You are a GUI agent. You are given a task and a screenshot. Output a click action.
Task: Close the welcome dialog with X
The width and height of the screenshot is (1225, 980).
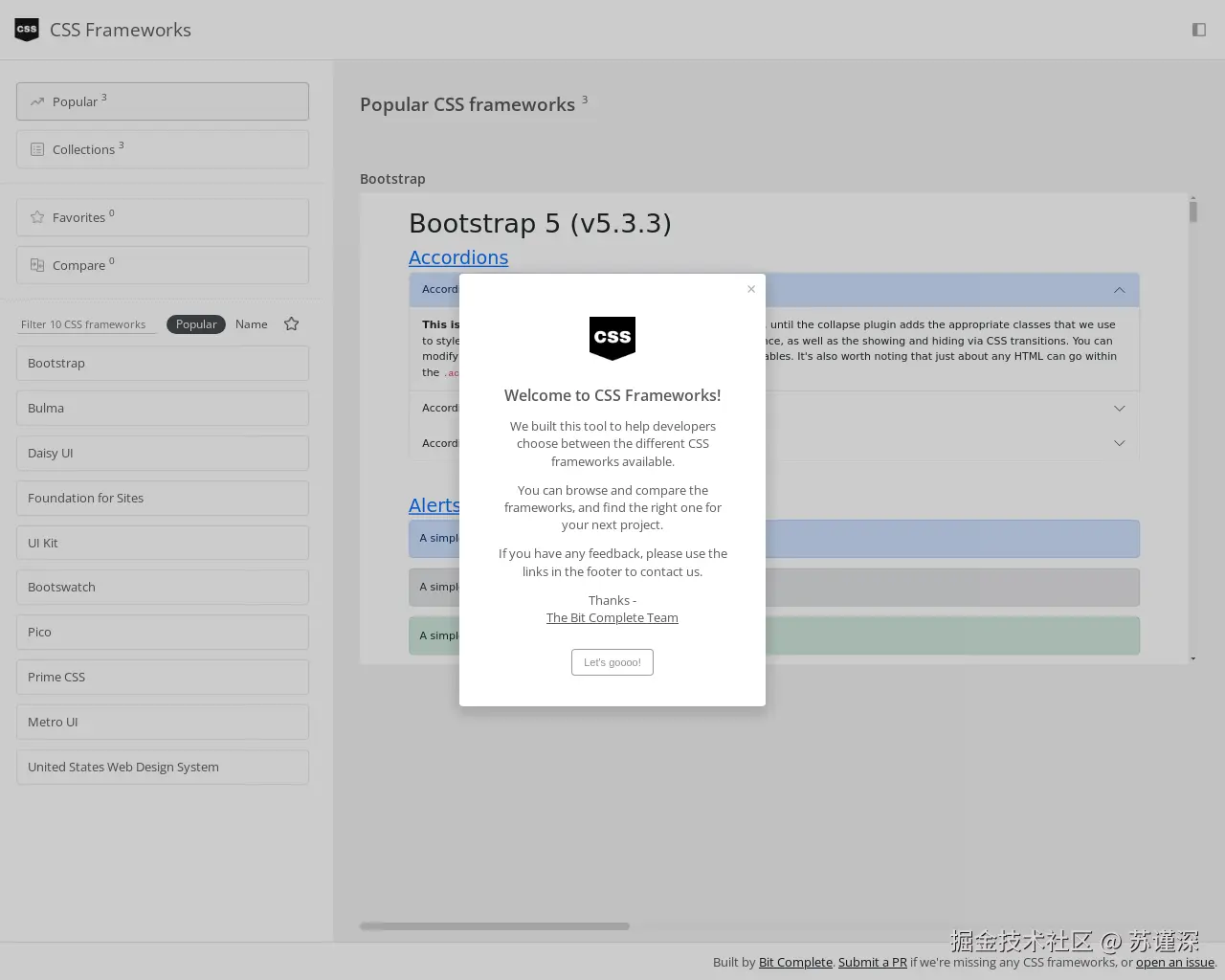[751, 289]
